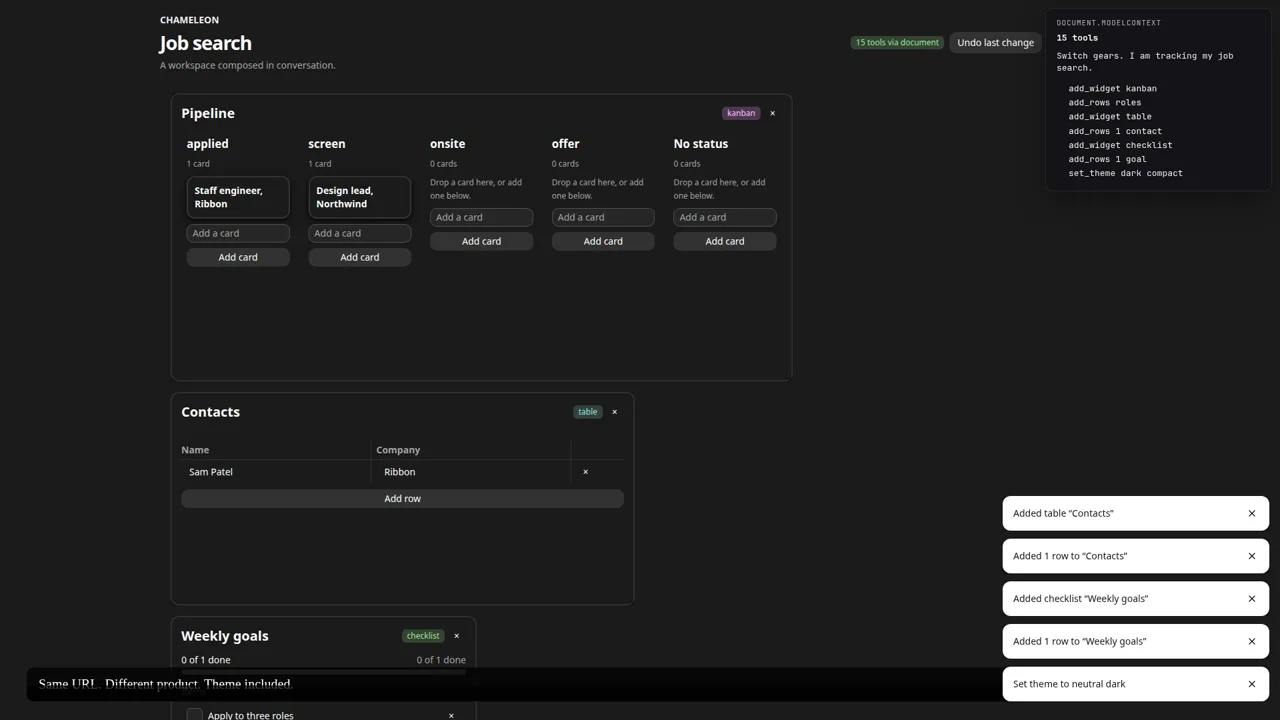Delete the Apply to three roles item
1280x720 pixels.
click(x=451, y=715)
